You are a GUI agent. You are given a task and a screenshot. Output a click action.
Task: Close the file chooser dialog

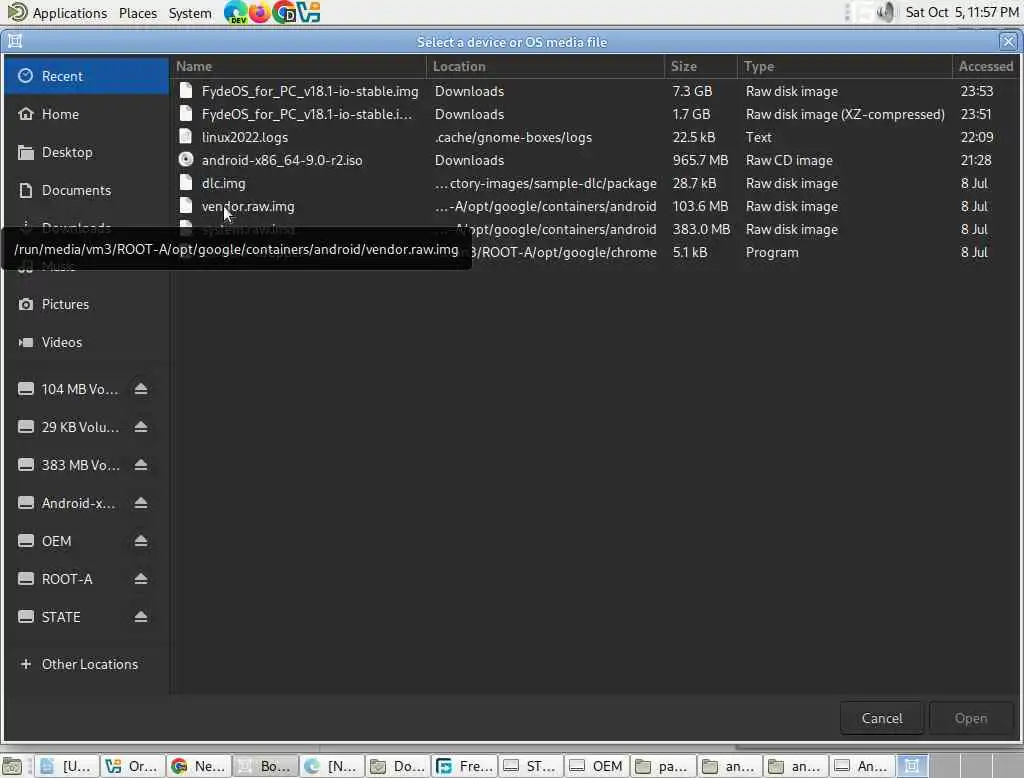tap(1008, 42)
